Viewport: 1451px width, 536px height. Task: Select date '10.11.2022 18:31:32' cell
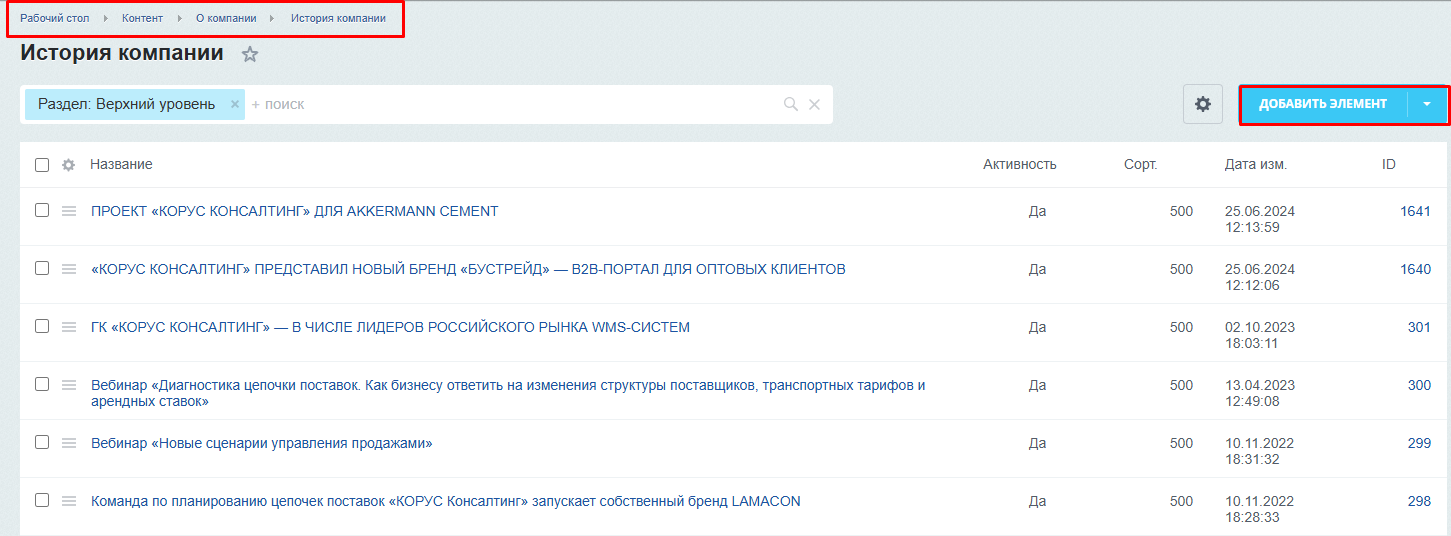(1260, 451)
